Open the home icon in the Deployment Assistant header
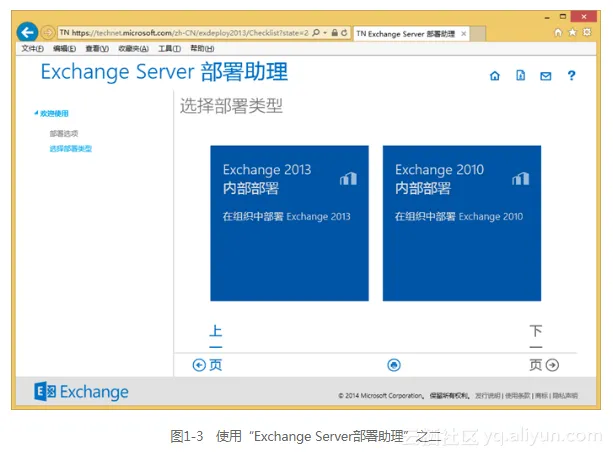The height and width of the screenshot is (457, 613). point(494,76)
